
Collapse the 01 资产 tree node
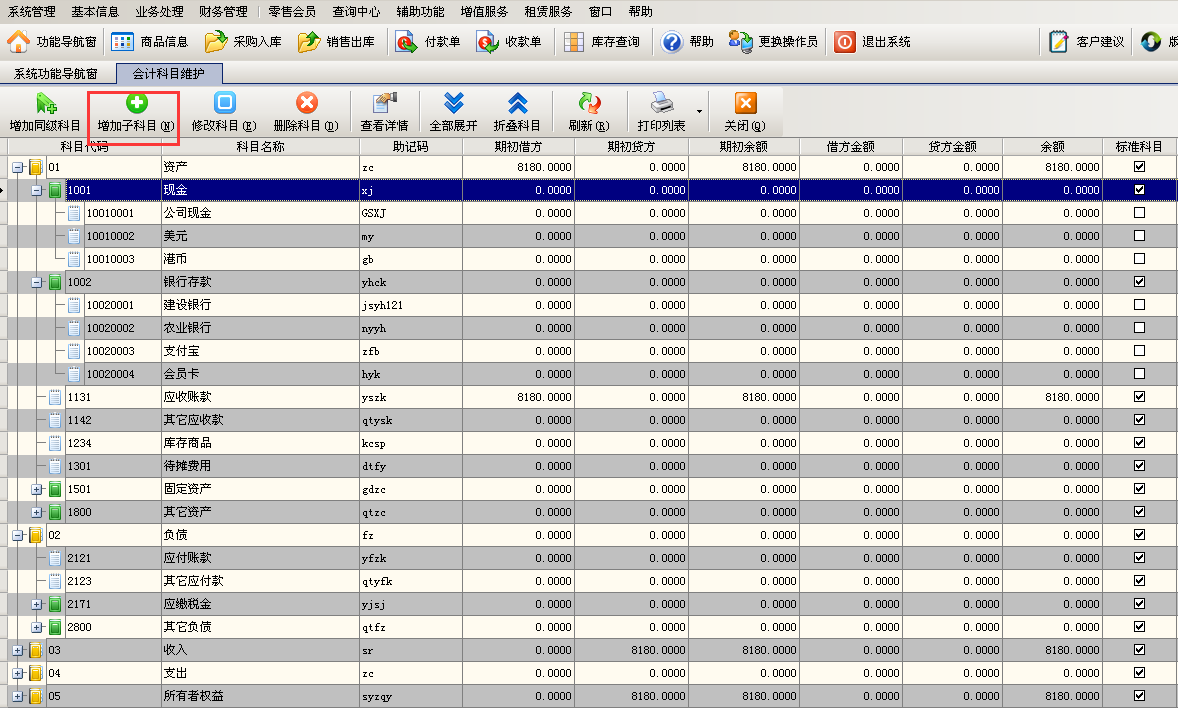[17, 167]
